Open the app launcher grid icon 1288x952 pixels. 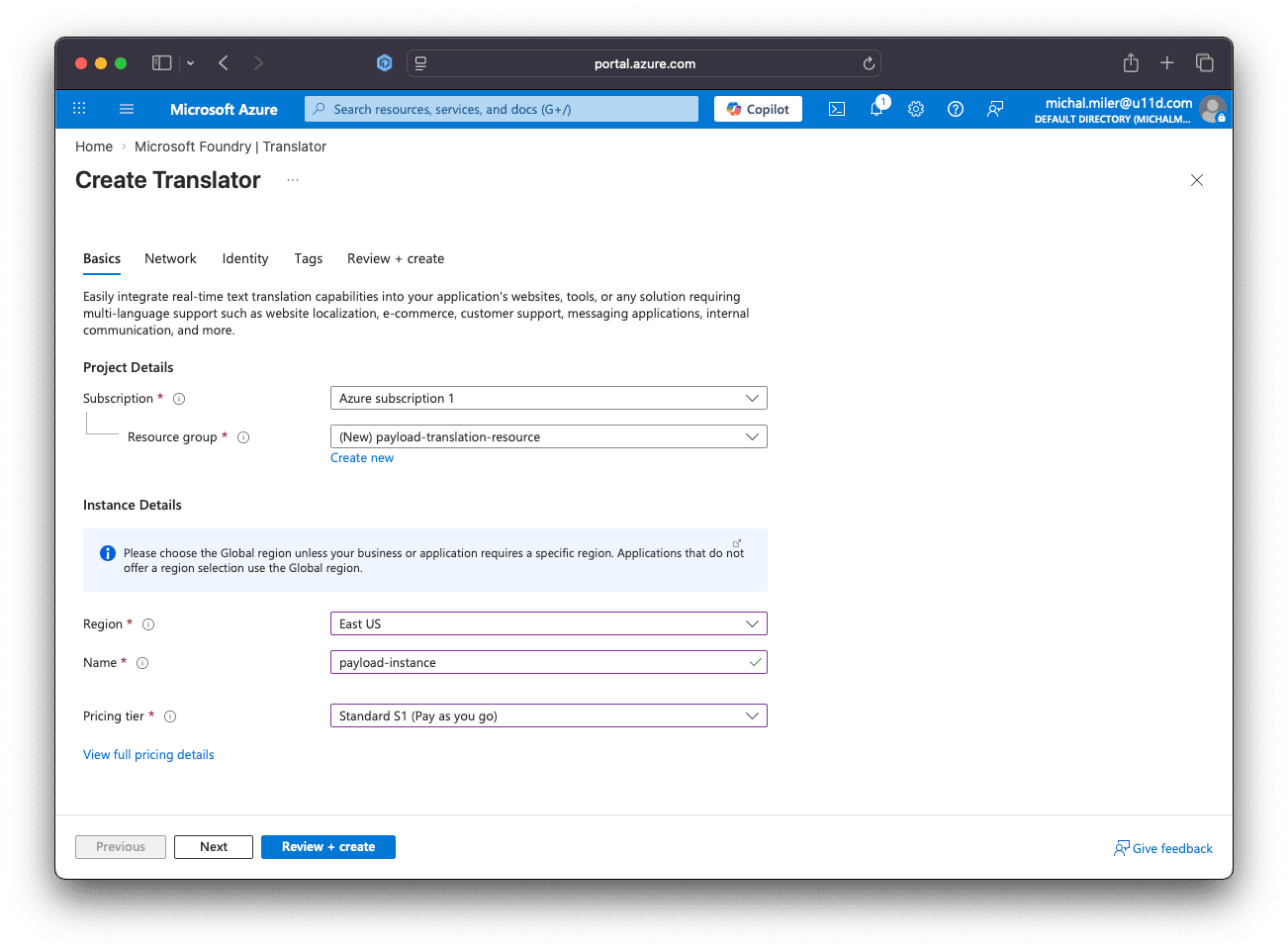point(79,109)
